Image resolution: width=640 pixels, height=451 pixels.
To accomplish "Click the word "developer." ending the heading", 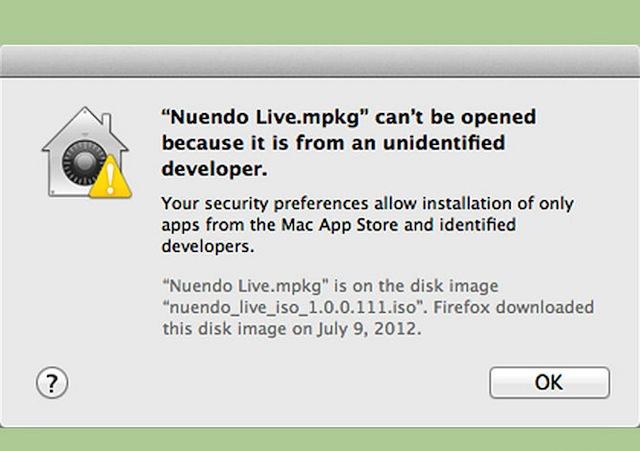I will pos(215,169).
